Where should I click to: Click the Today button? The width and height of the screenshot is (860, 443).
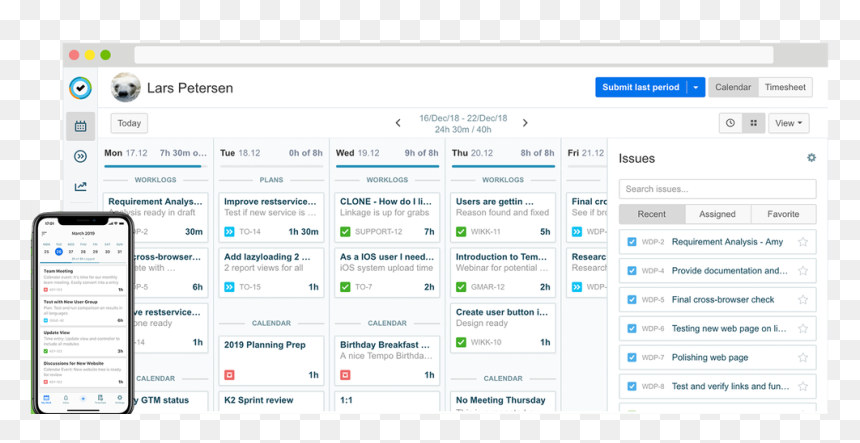(129, 123)
